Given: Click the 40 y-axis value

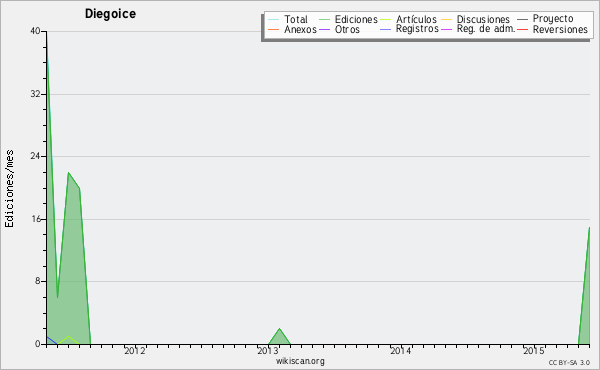Looking at the screenshot, I should [36, 31].
